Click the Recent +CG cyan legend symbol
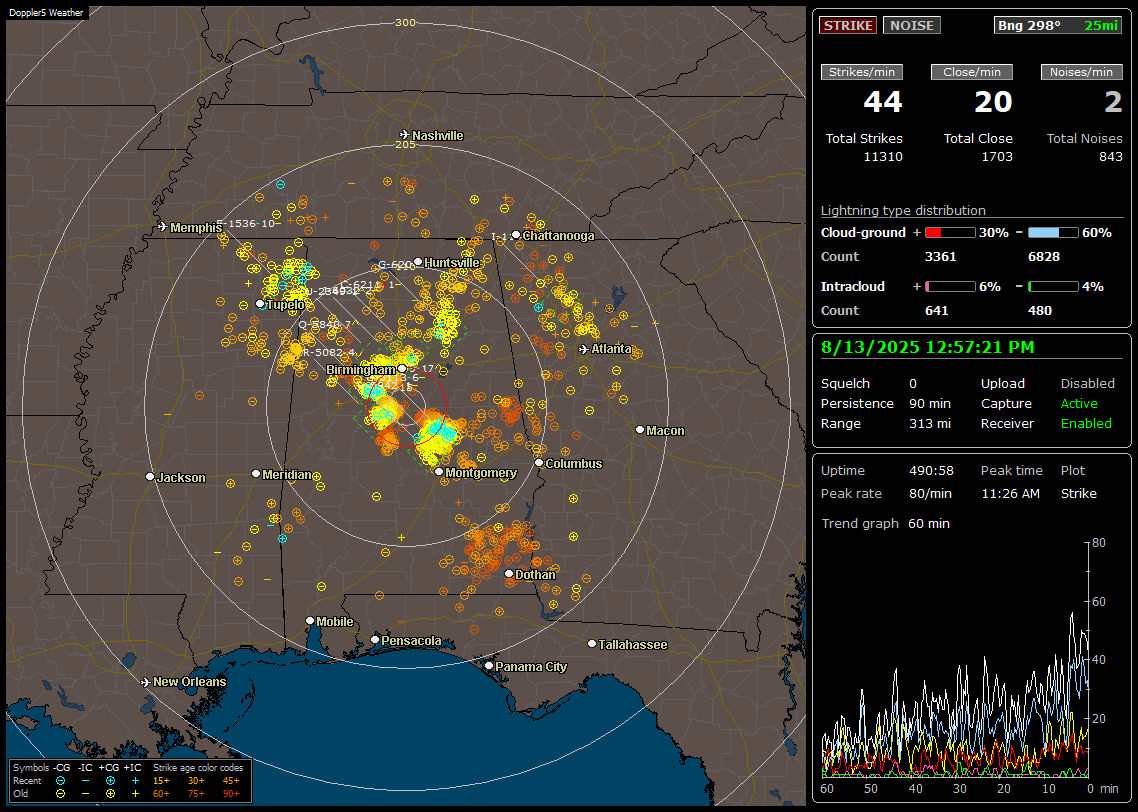This screenshot has height=812, width=1138. coord(110,781)
